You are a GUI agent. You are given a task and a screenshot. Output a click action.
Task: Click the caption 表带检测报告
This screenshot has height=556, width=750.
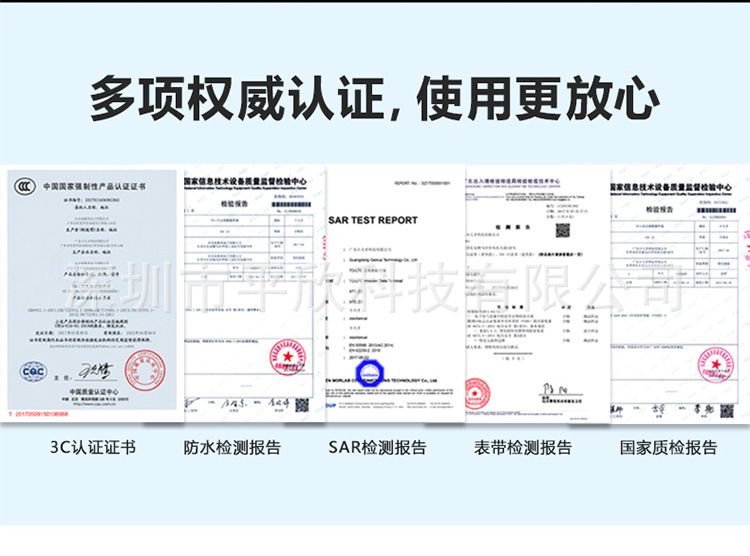click(523, 447)
